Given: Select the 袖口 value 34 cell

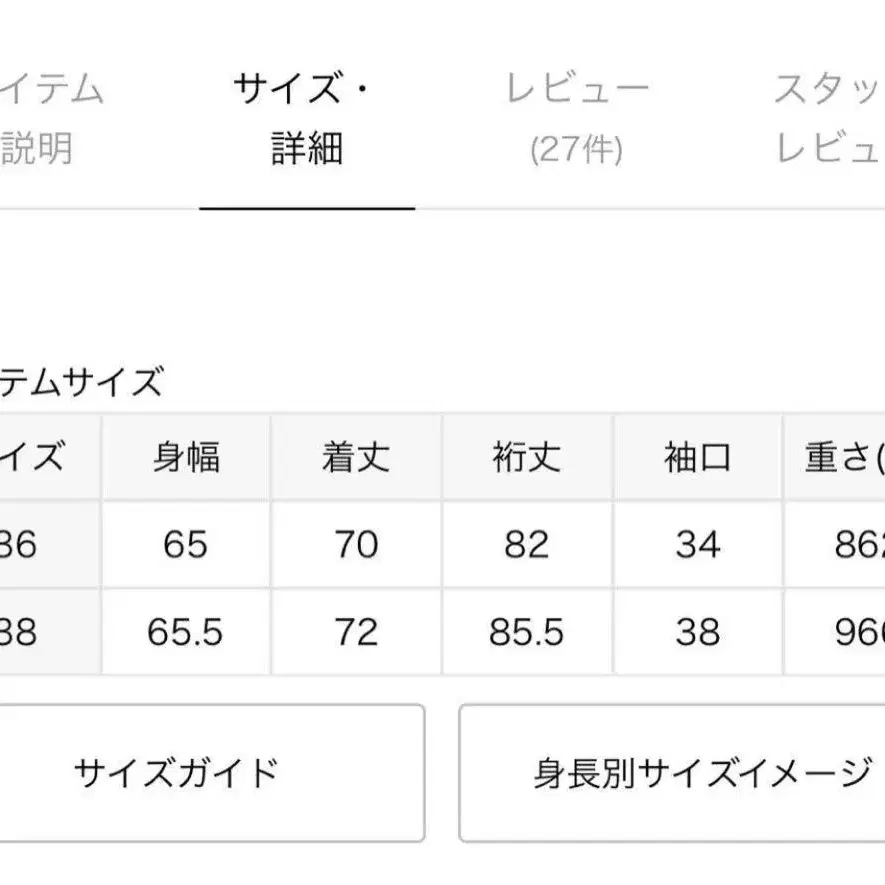Looking at the screenshot, I should tap(698, 545).
